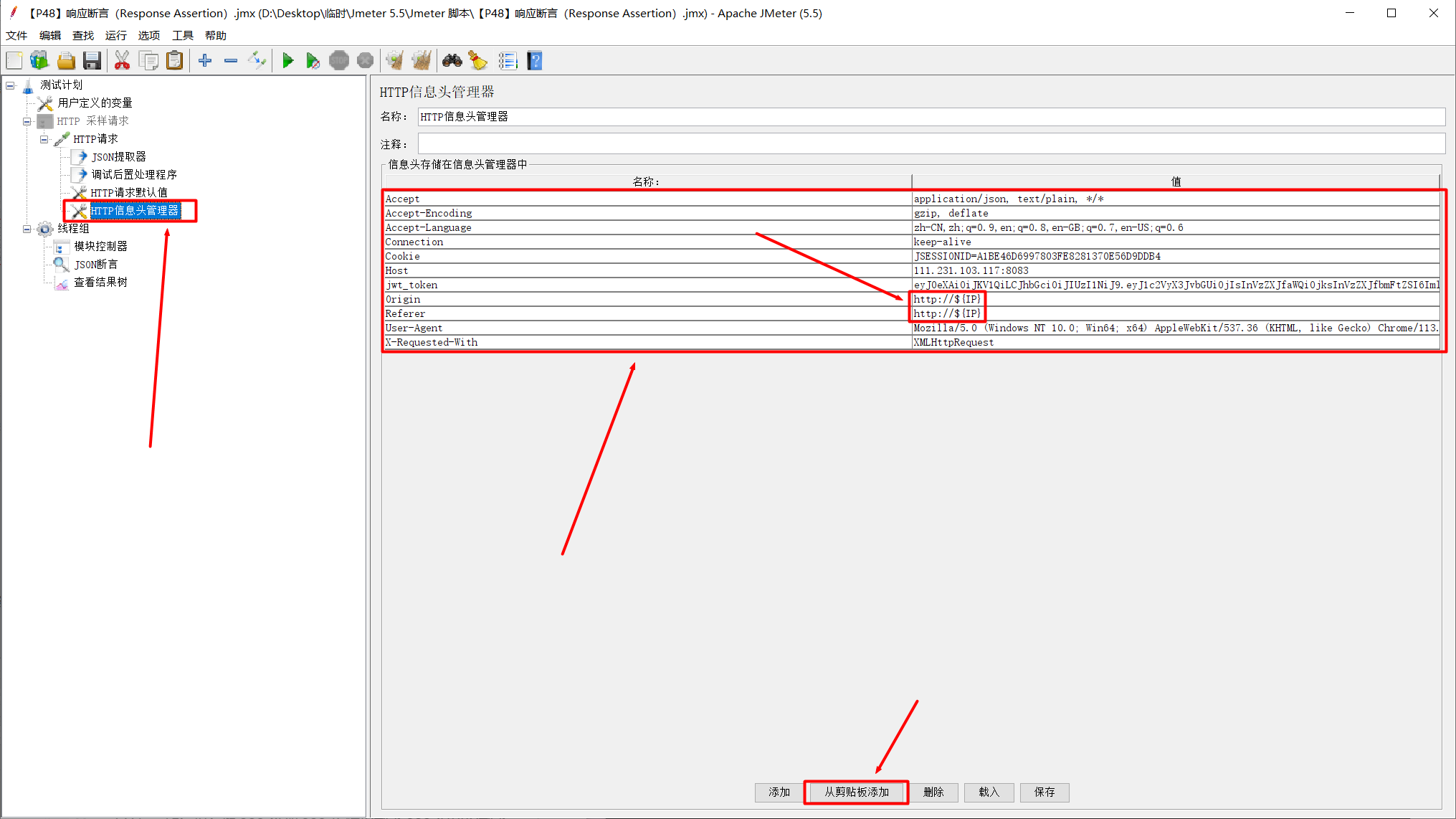Click the 载入 button

(x=989, y=792)
